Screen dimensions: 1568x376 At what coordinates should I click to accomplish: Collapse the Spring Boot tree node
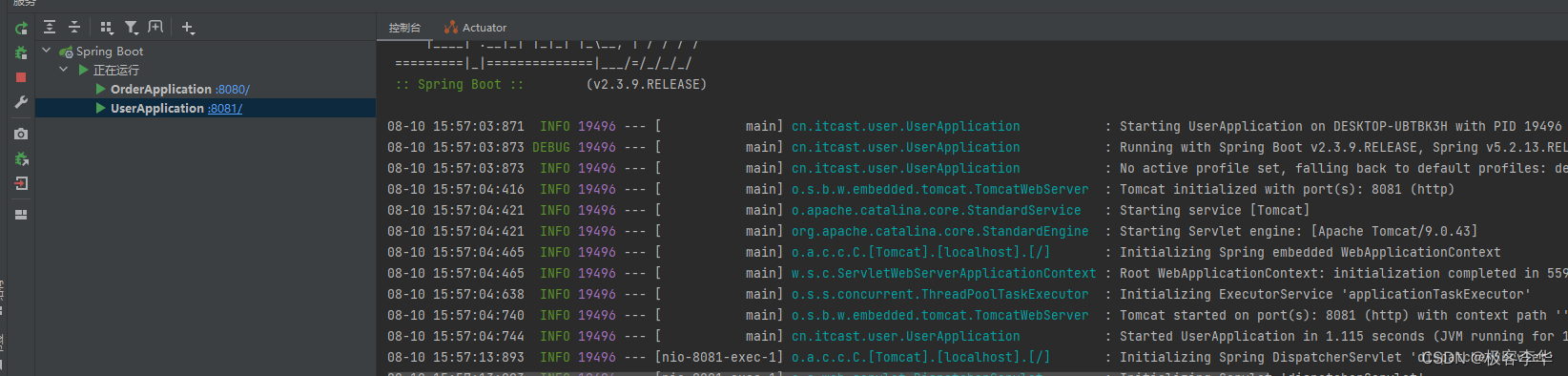[x=46, y=51]
